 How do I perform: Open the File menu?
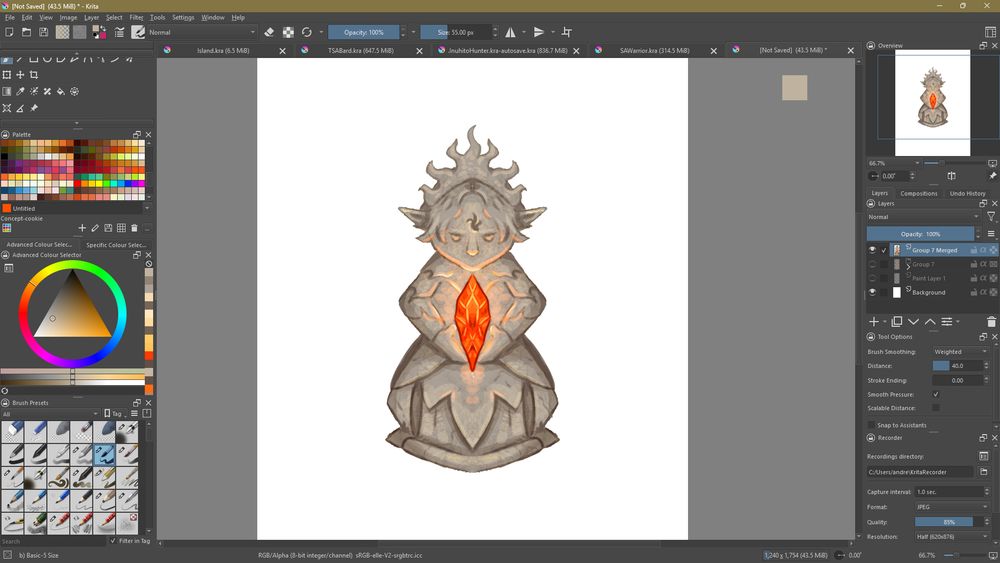(10, 17)
